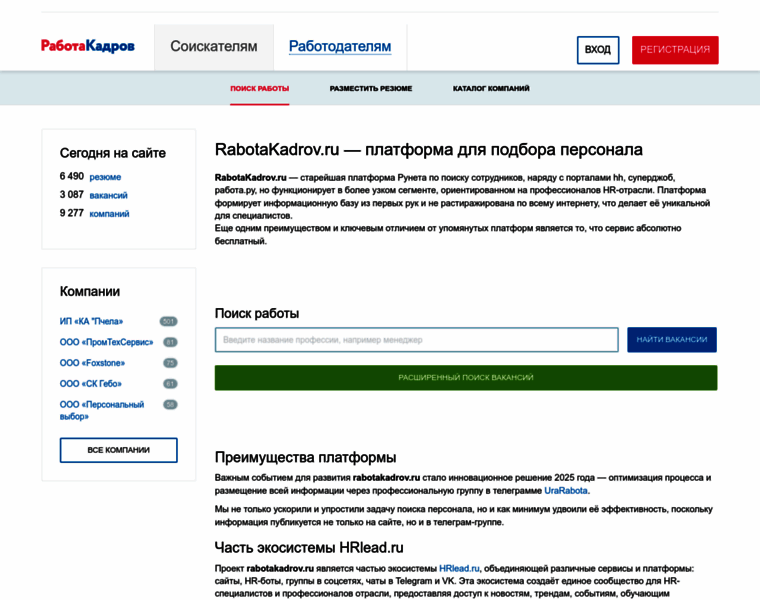Expand РАСШИРЕННЫЙ ПОИСК ВАКАНСИИ advanced search
This screenshot has width=760, height=600.
465,378
